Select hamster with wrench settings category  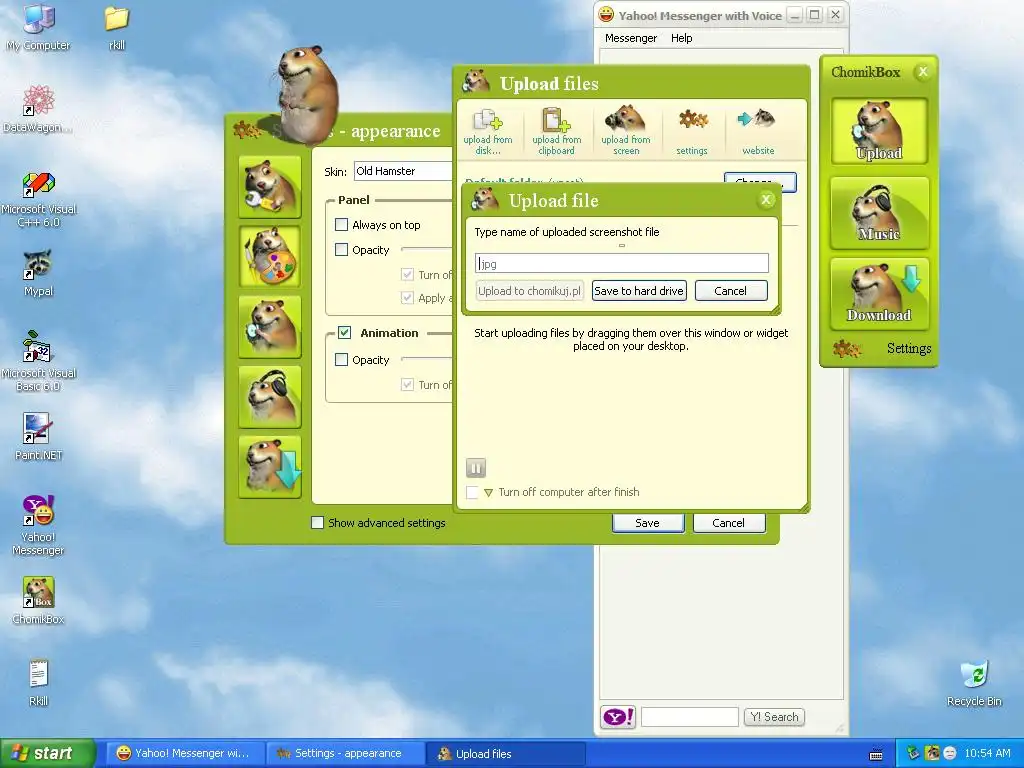pos(270,187)
